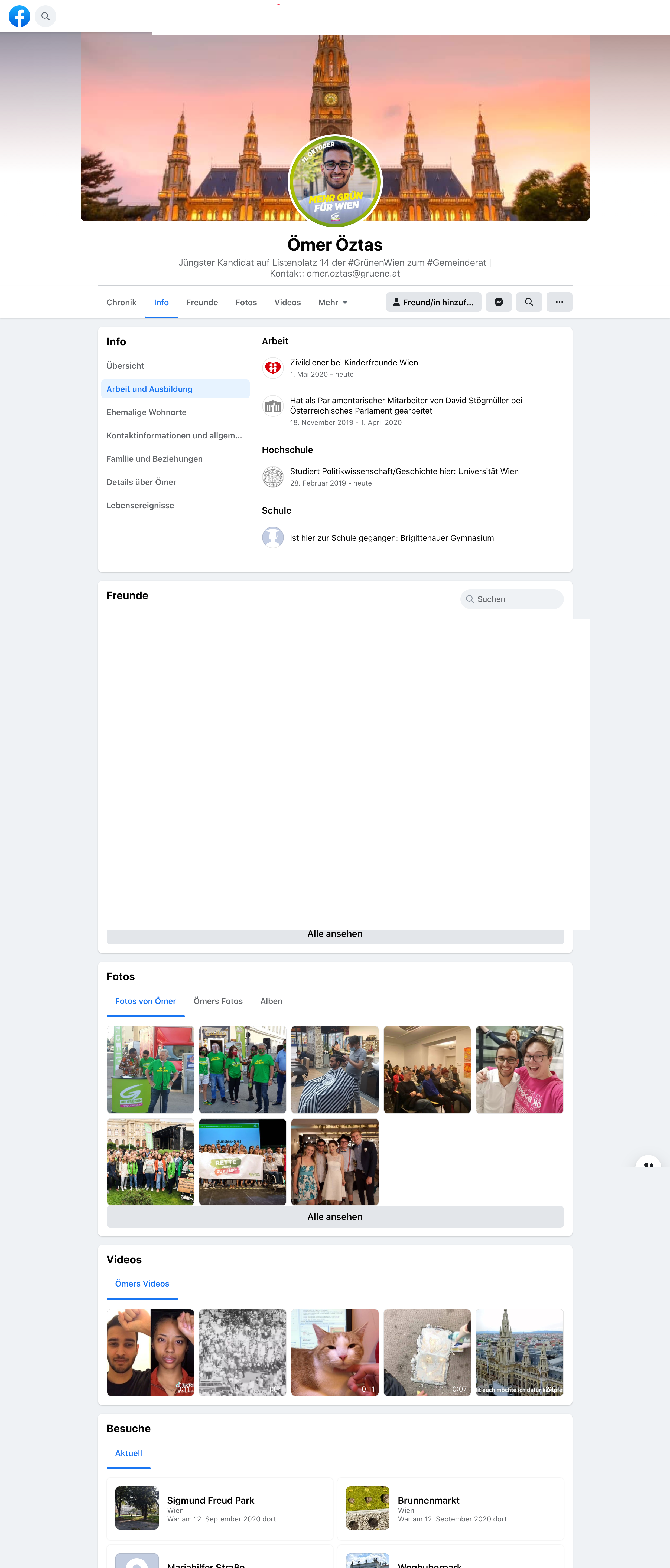Click Freund/in hinzufügen button
The image size is (670, 1568).
(x=434, y=302)
